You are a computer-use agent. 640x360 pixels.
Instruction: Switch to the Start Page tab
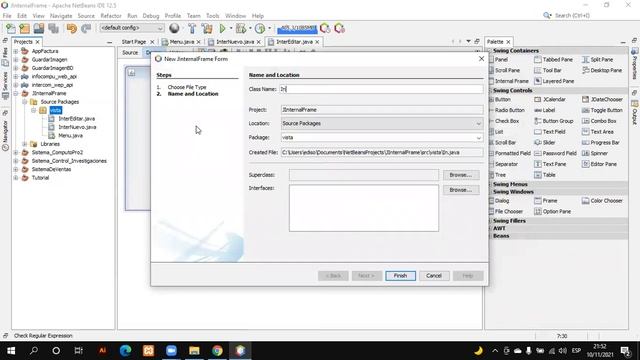[133, 42]
